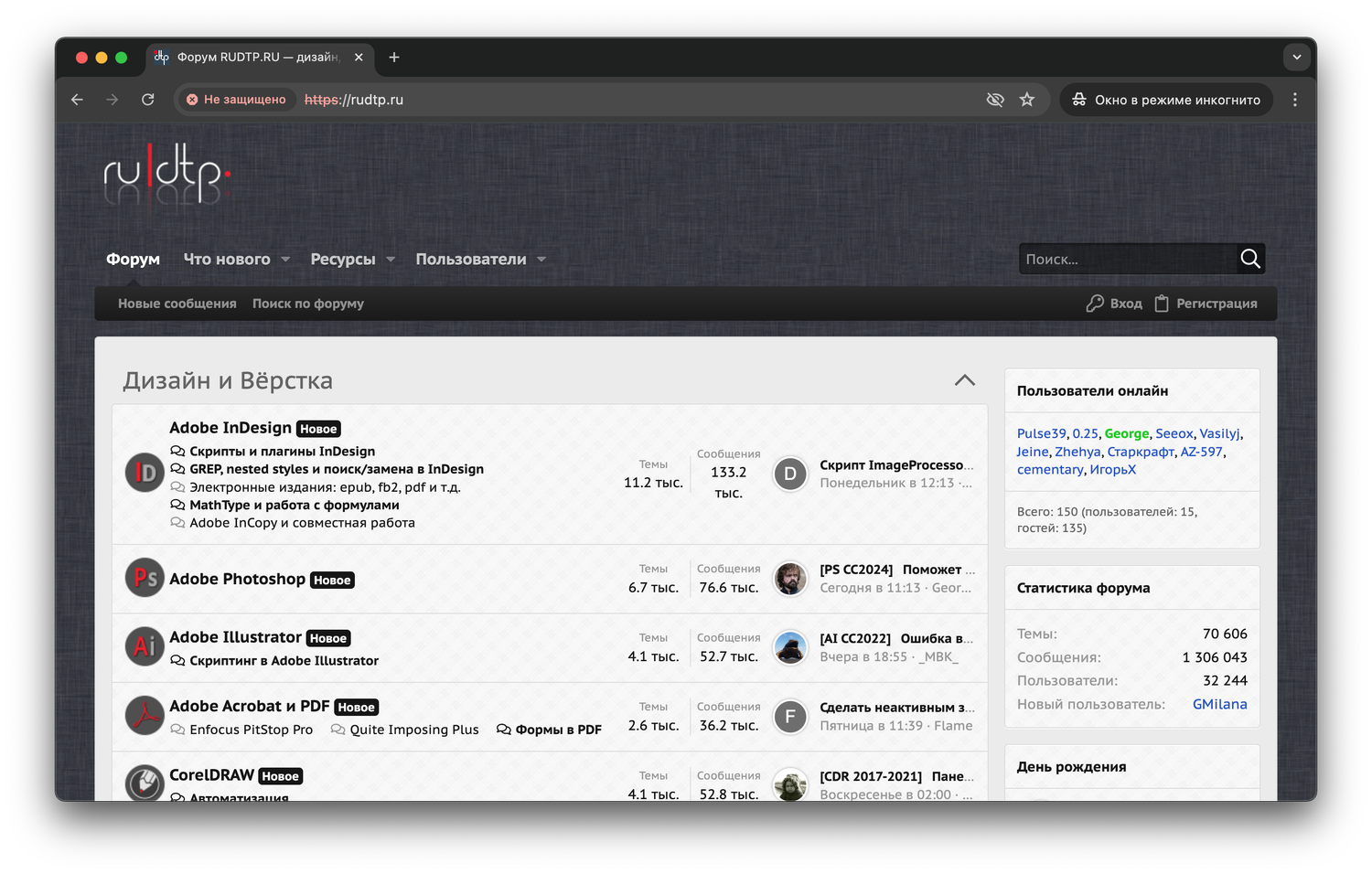
Task: Click the Регистрация link
Action: [1206, 304]
